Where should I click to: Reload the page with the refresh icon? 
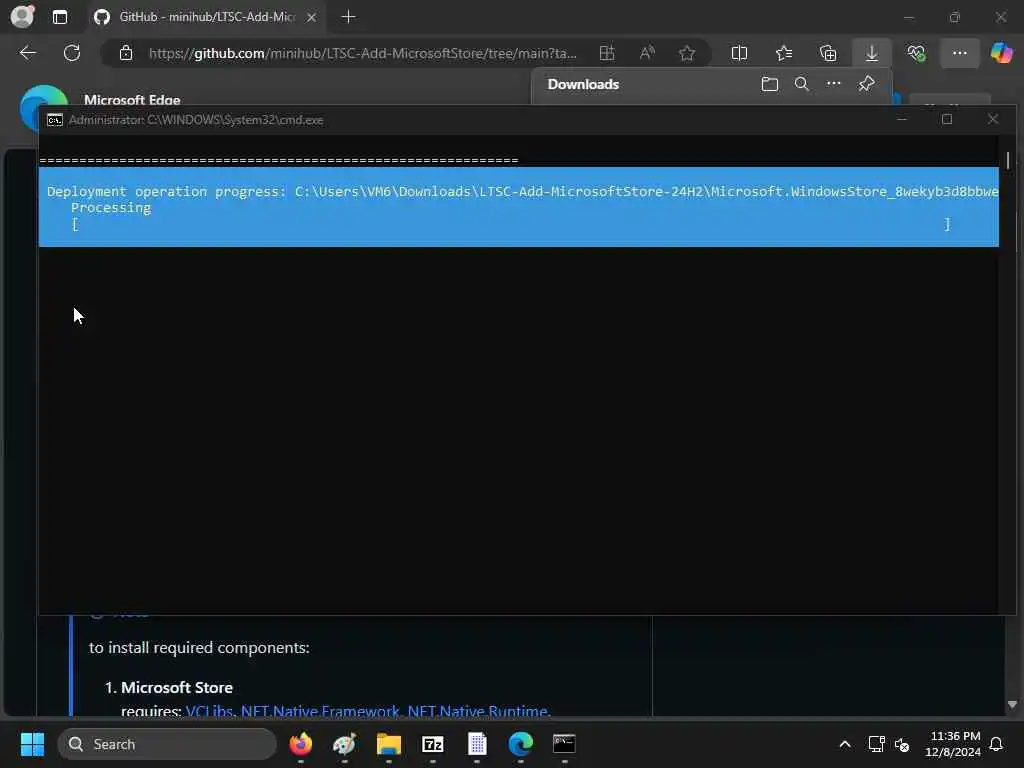click(72, 53)
